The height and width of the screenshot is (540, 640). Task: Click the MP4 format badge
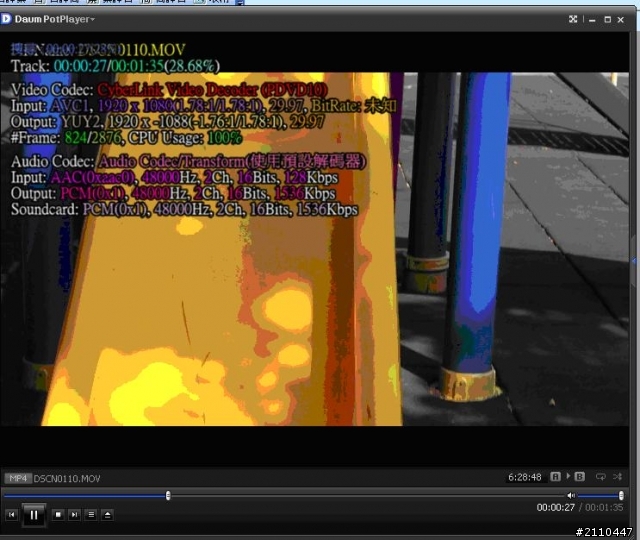coord(18,478)
